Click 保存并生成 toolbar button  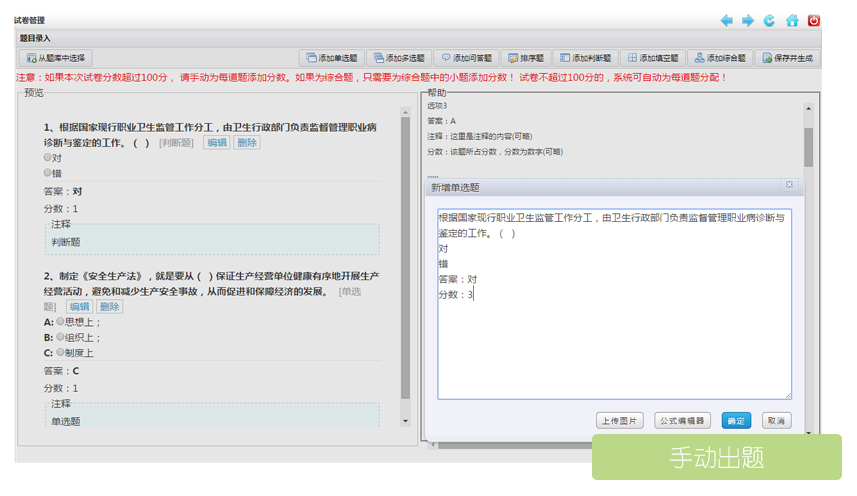787,58
